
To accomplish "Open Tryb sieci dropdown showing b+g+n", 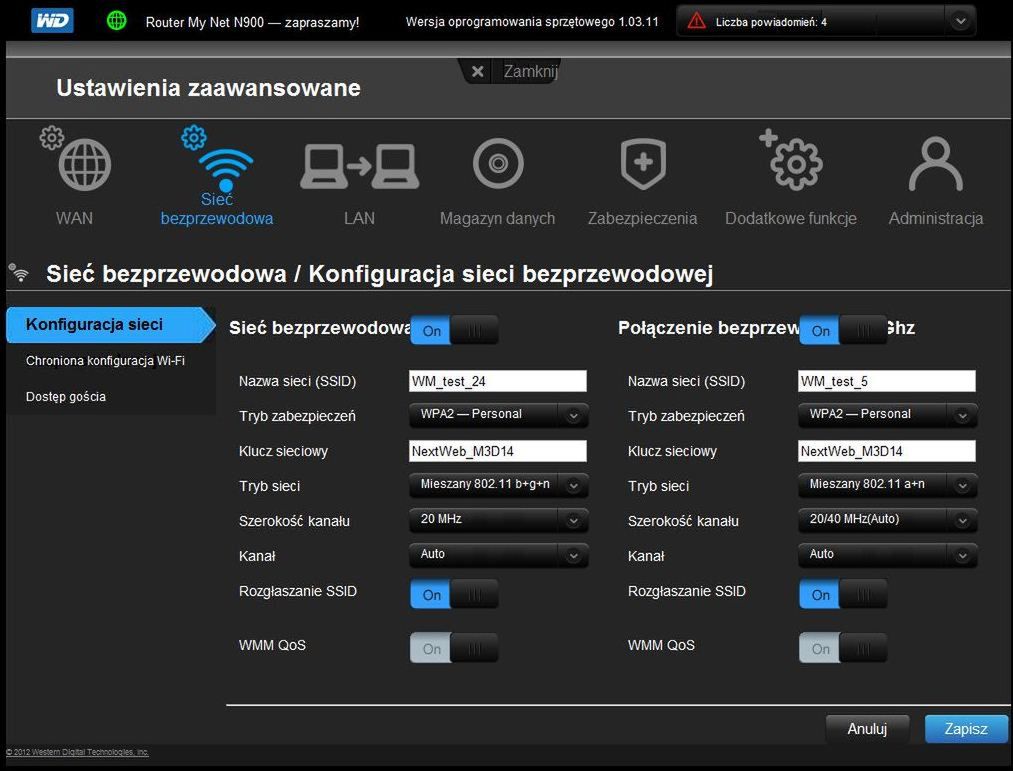I will pos(498,485).
